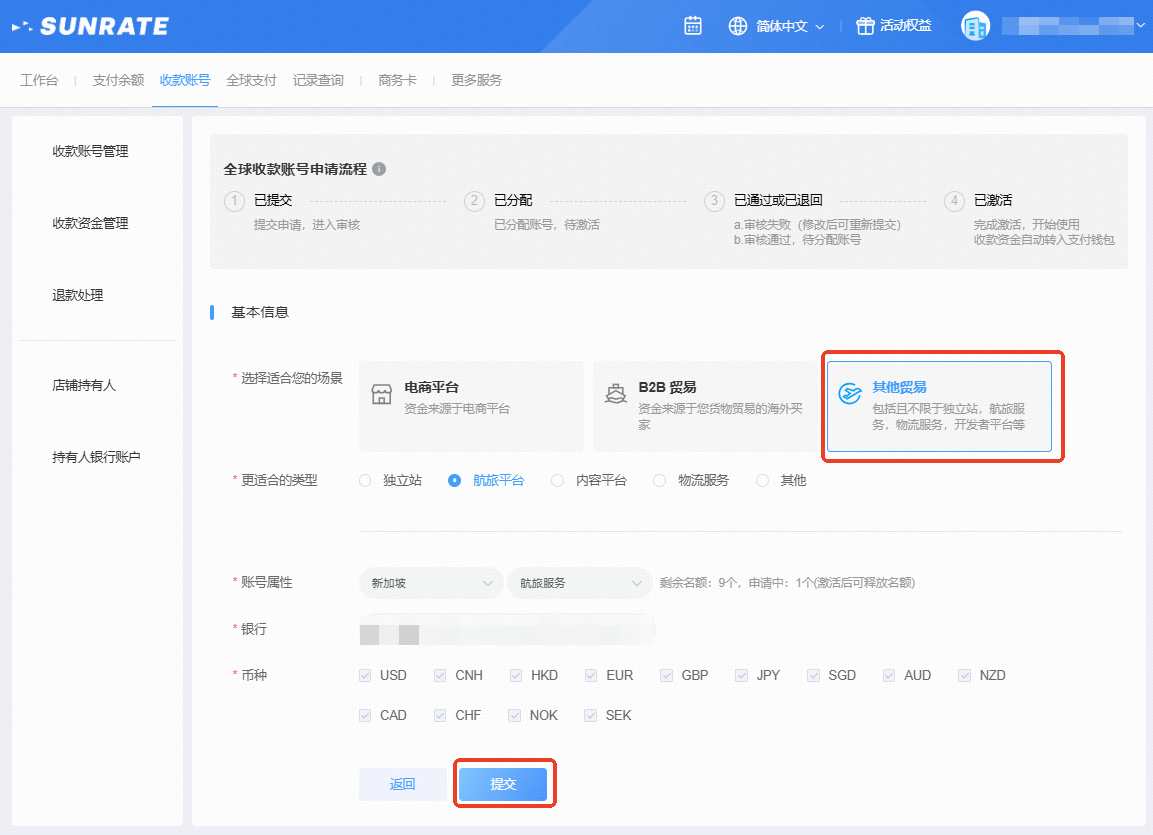Click the 返回 back button
Screen dimensions: 1153x835
point(402,785)
